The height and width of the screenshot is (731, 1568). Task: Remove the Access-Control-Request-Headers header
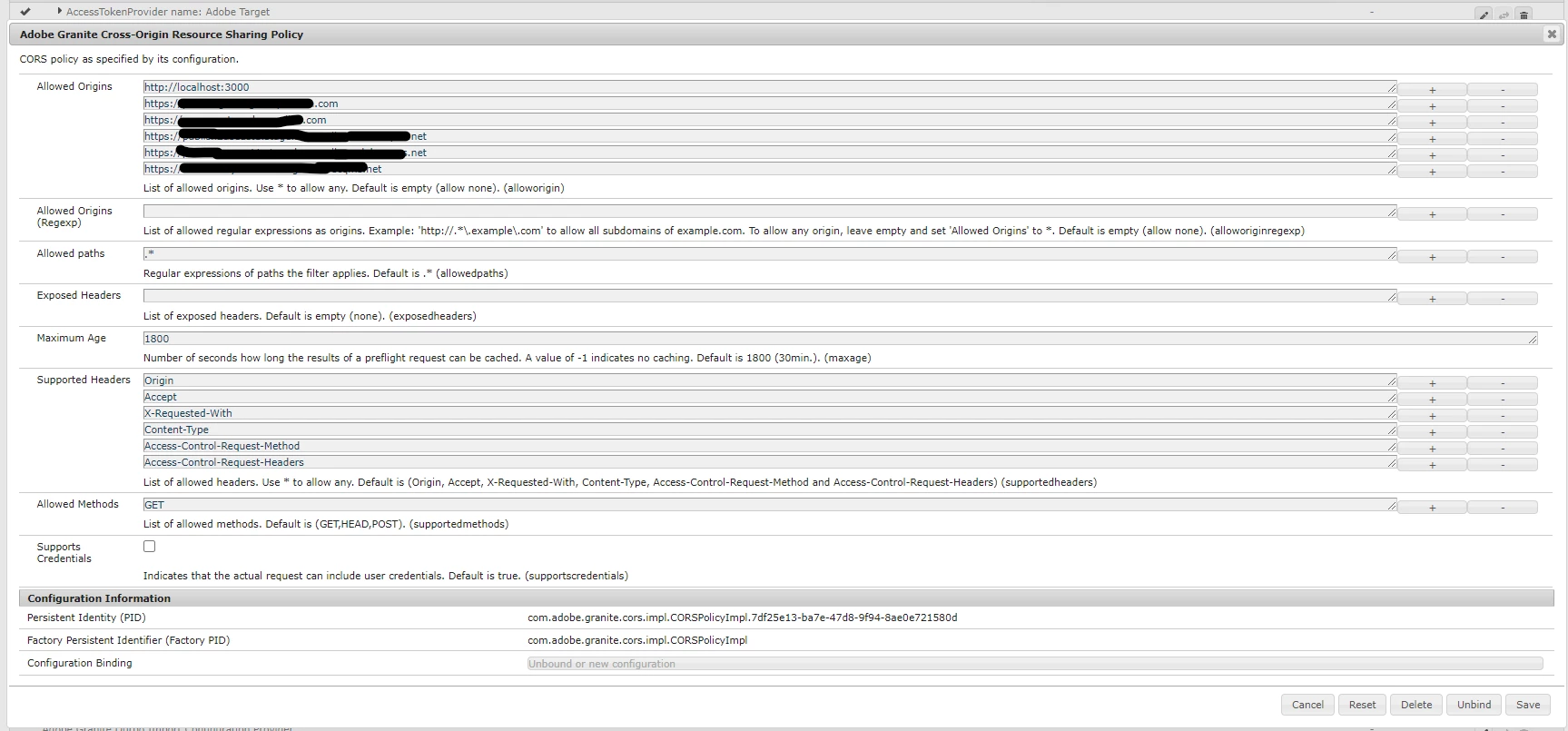point(1503,465)
